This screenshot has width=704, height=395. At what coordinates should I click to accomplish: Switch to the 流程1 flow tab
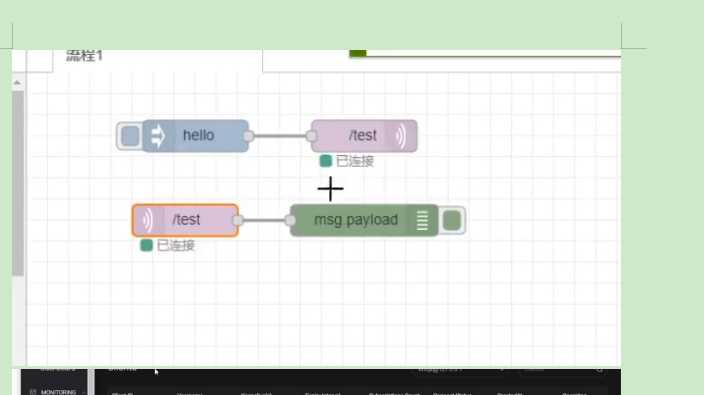84,56
